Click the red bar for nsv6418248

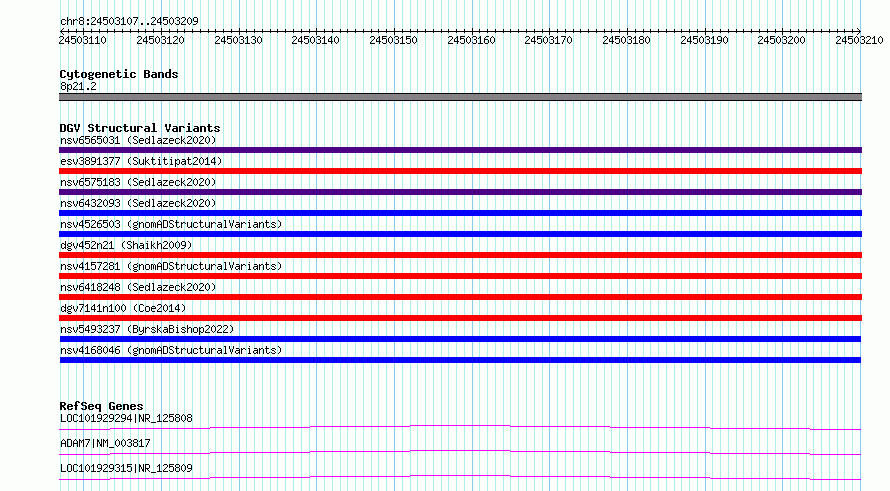coord(460,297)
